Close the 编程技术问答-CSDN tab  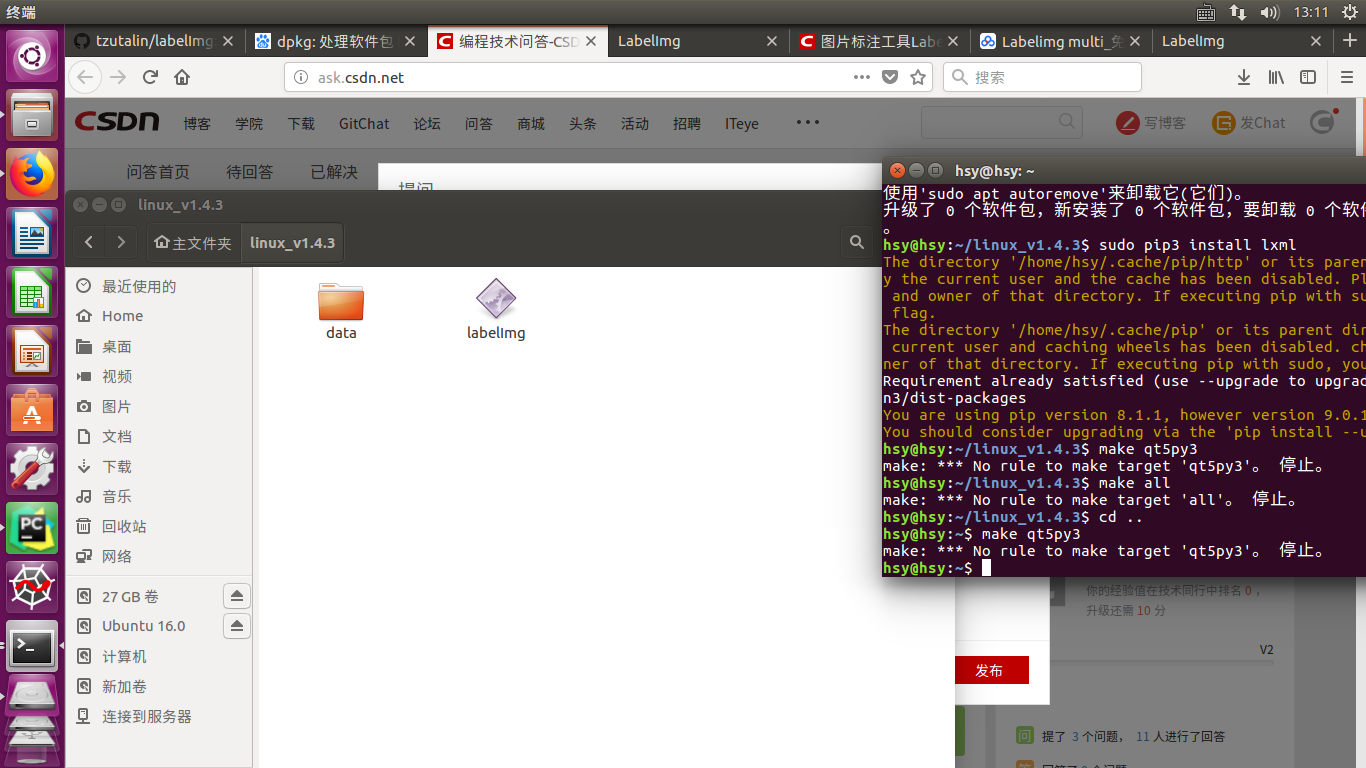click(x=591, y=41)
